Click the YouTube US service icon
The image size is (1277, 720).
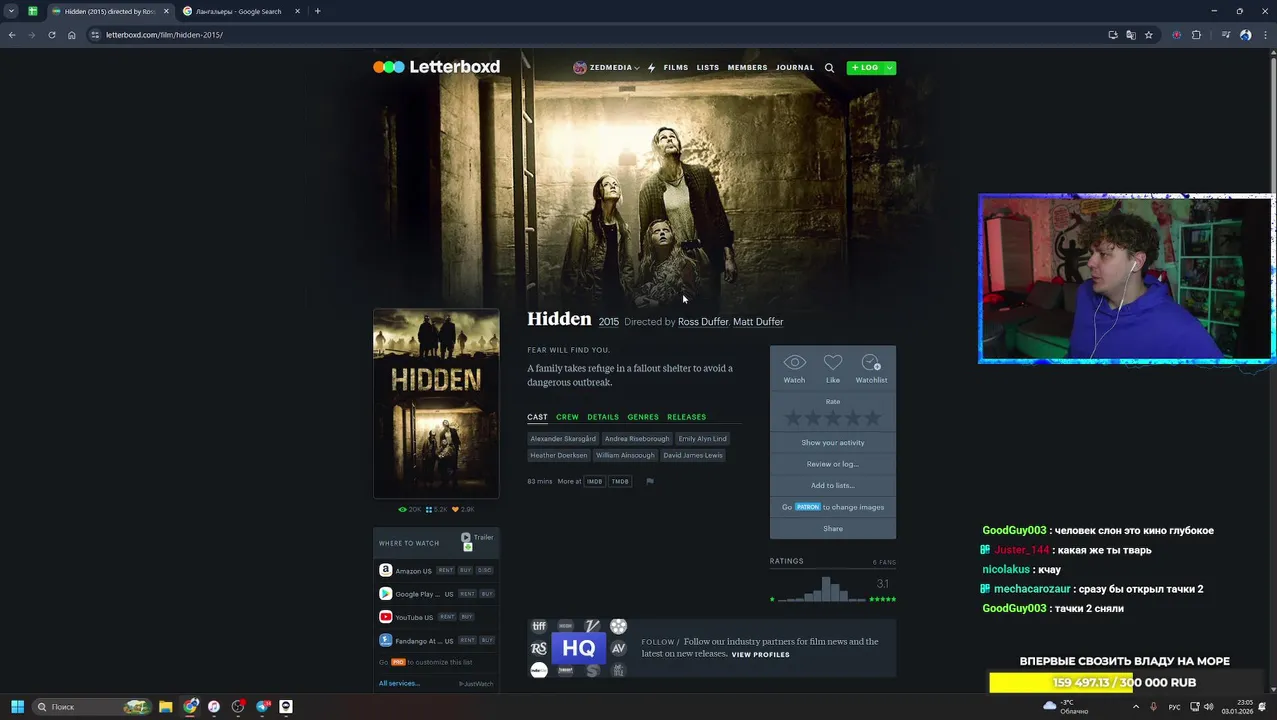click(x=385, y=617)
